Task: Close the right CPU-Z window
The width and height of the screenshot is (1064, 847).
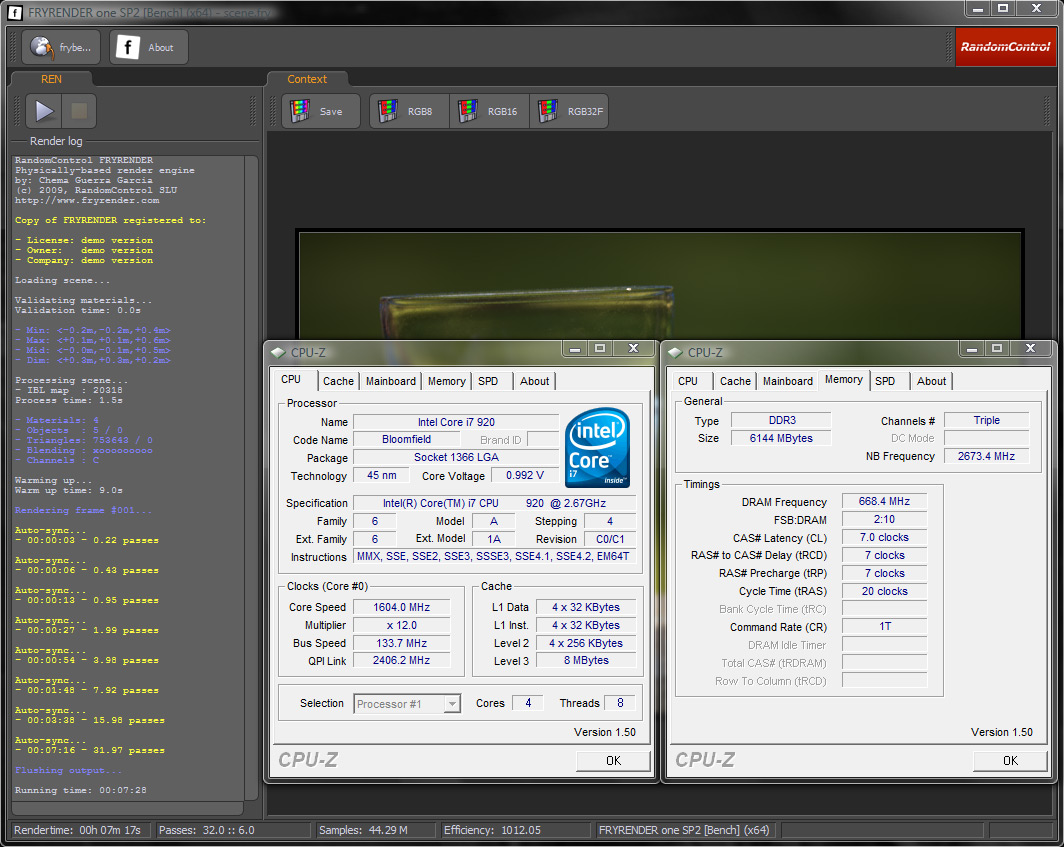Action: pyautogui.click(x=1030, y=349)
